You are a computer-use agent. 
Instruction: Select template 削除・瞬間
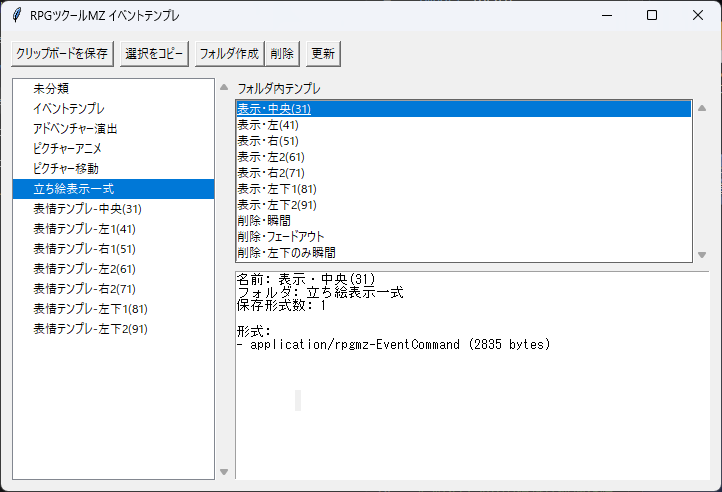[x=464, y=221]
